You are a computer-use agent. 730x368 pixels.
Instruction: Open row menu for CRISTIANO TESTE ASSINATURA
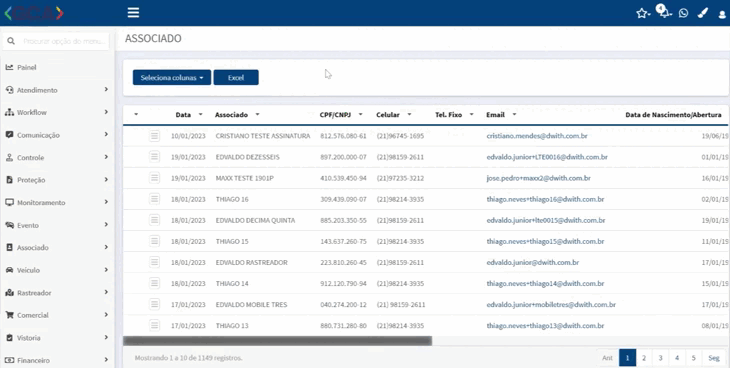(x=155, y=136)
